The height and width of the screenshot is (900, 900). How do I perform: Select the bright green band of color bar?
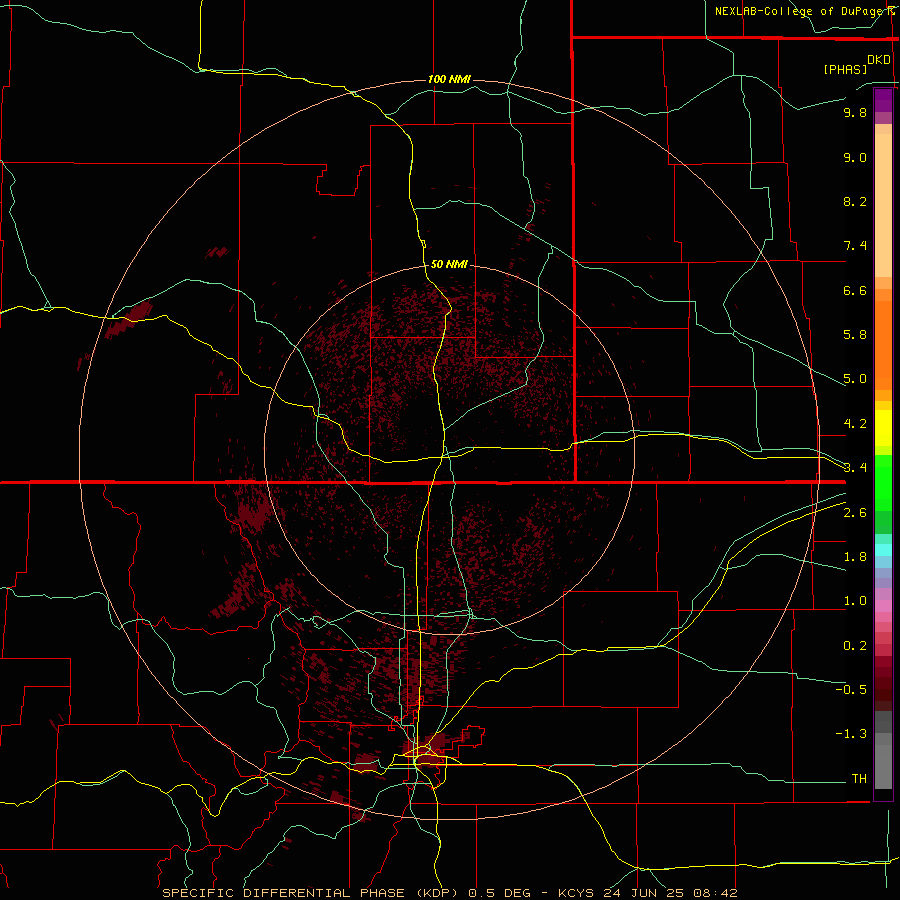883,482
